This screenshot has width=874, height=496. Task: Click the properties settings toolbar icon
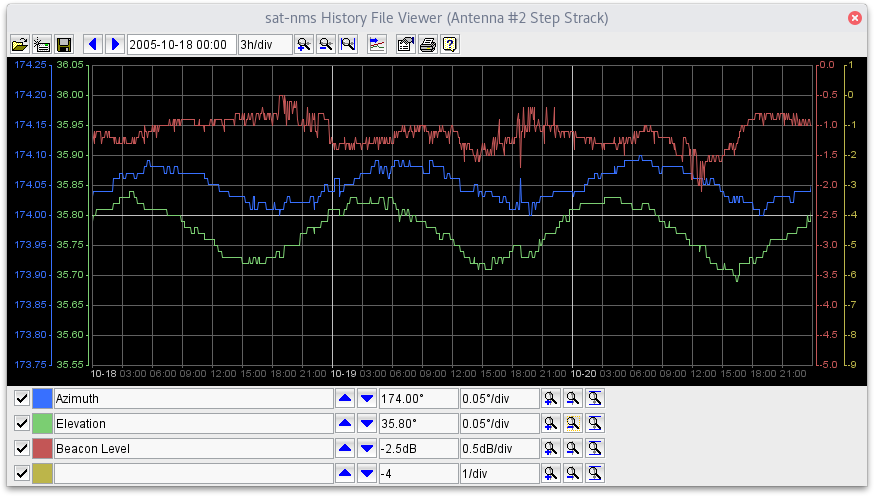pos(406,44)
